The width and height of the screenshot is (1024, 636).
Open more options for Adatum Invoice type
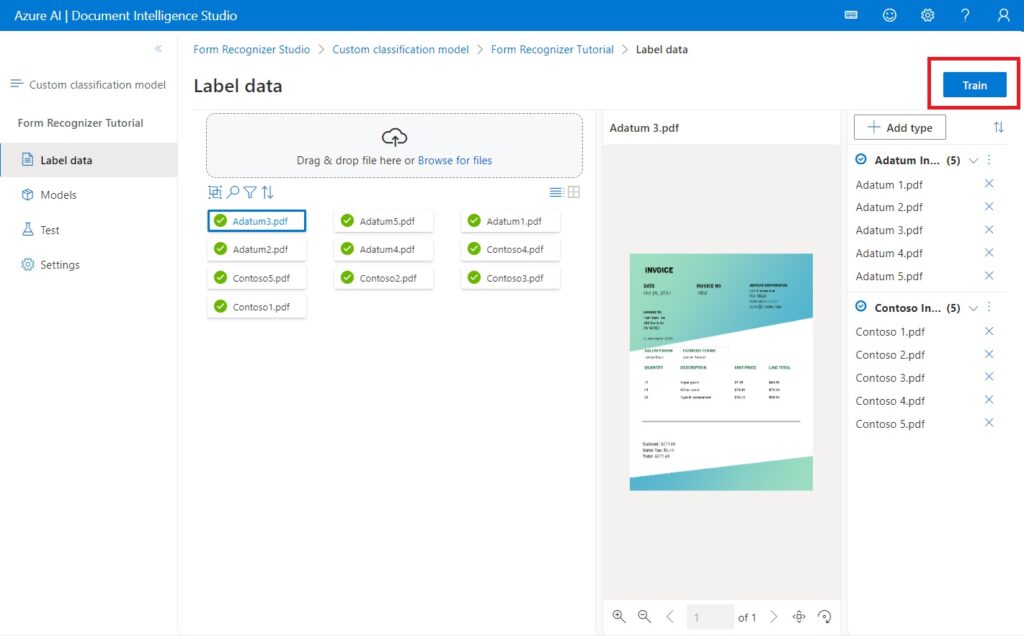[989, 160]
